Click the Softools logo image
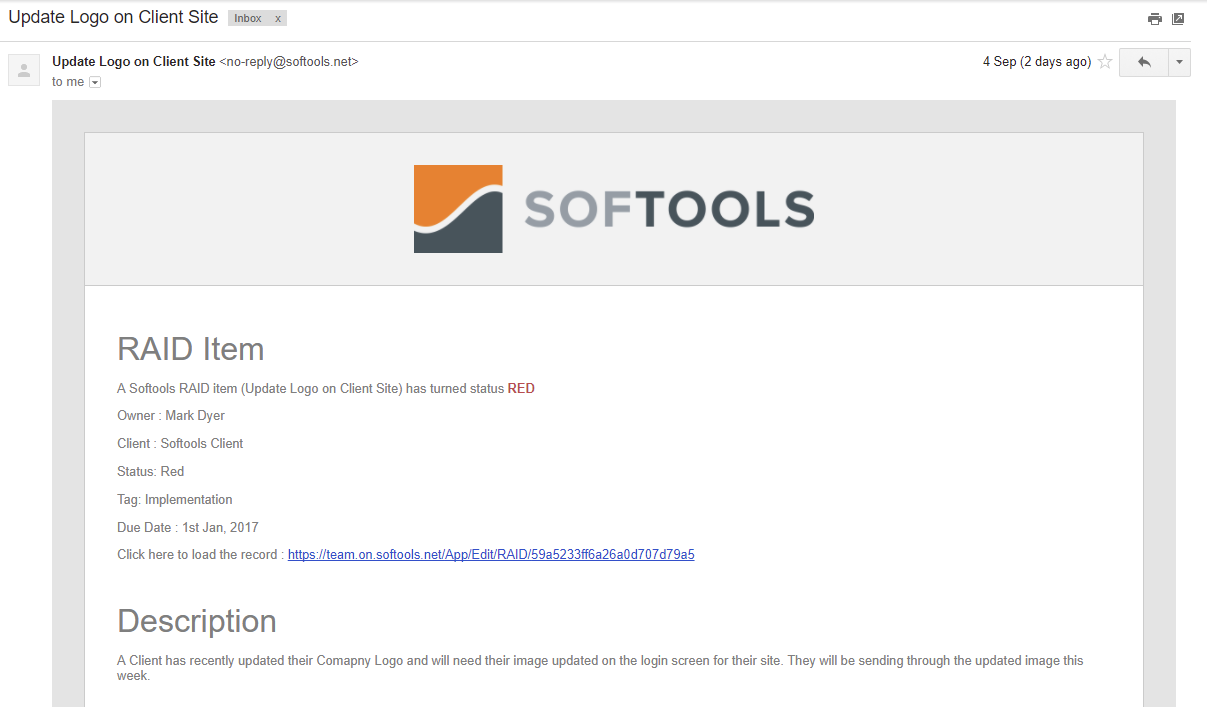The image size is (1207, 707). click(x=614, y=209)
